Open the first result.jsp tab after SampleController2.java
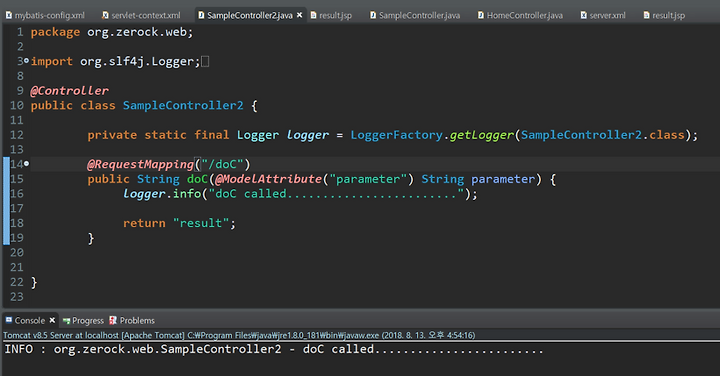This screenshot has height=376, width=720. pyautogui.click(x=331, y=15)
